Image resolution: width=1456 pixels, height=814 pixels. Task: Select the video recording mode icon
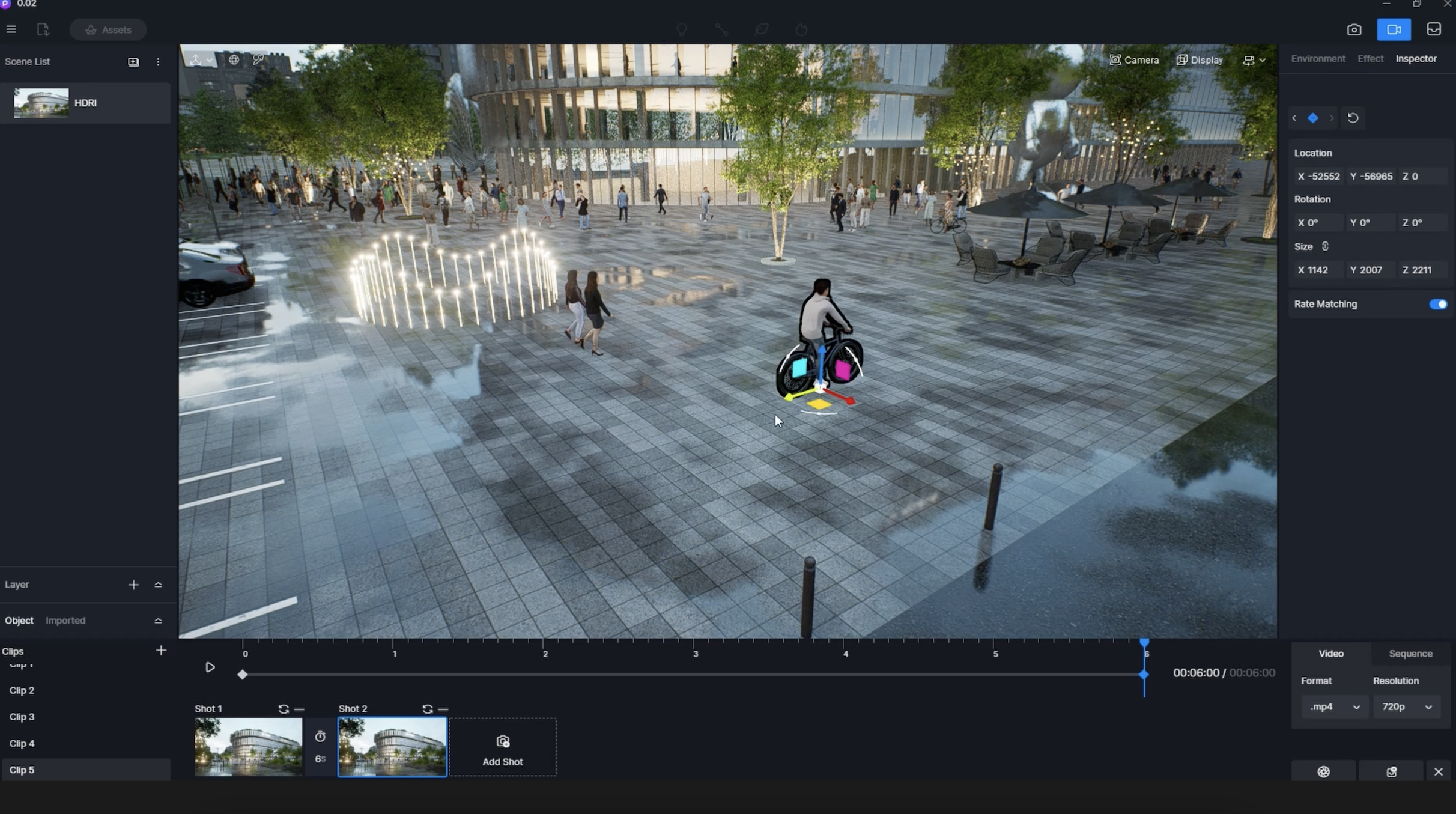click(1394, 29)
